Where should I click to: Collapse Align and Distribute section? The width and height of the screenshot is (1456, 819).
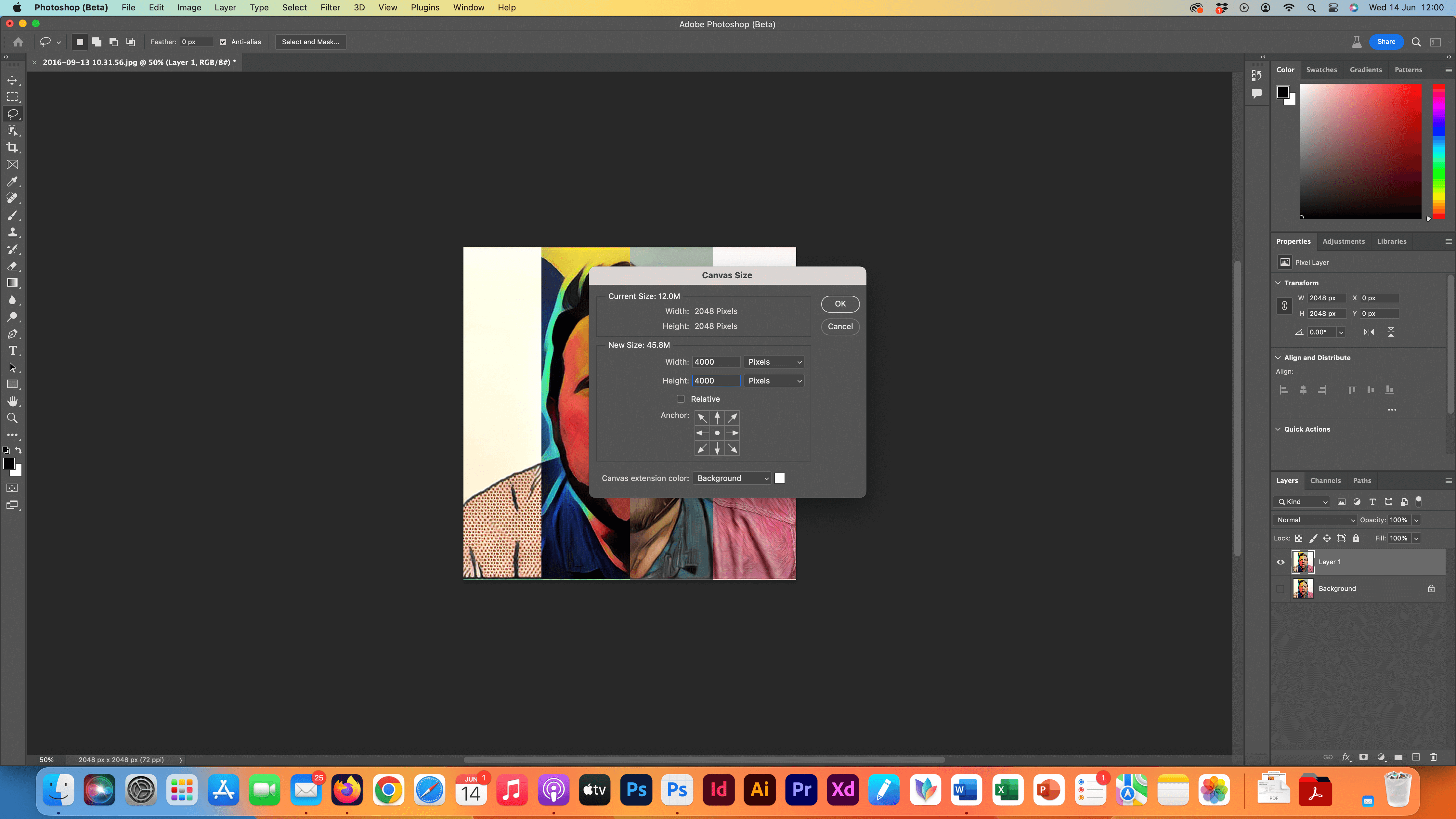[x=1278, y=358]
